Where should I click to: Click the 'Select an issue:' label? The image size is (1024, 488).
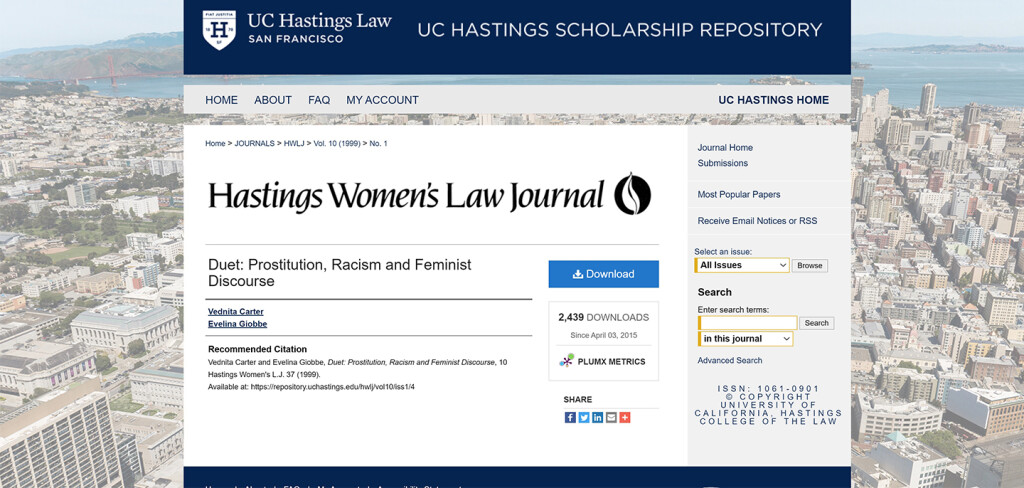[x=723, y=252]
